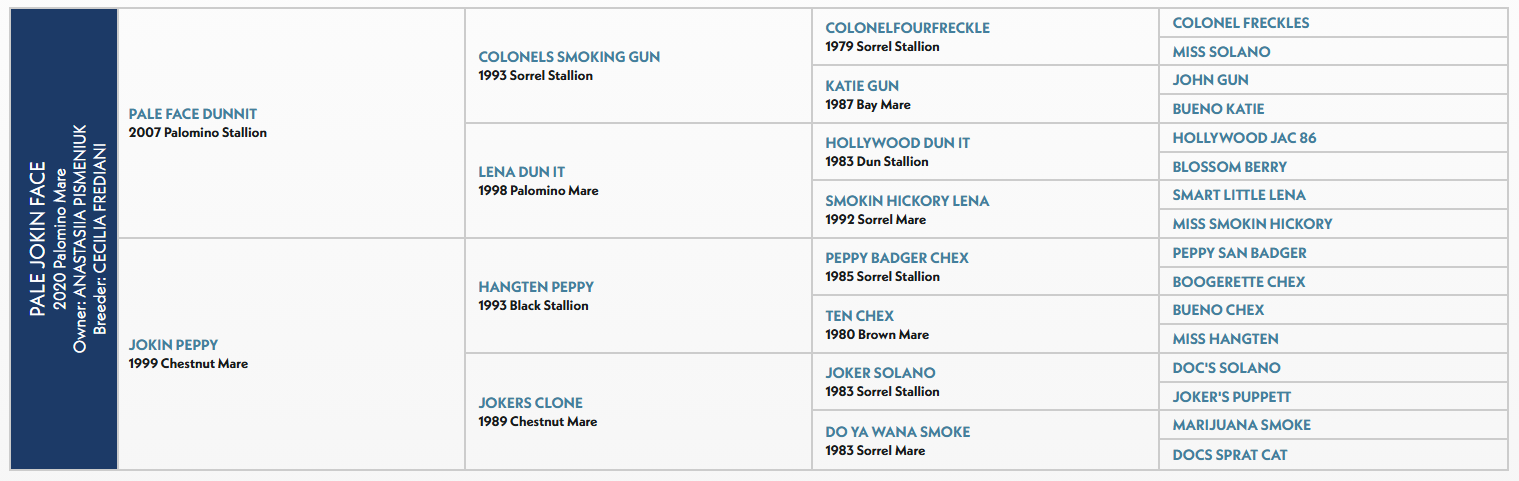Screen dimensions: 1519x481
Task: Click DO YA WANA SMOKE link
Action: tap(897, 432)
